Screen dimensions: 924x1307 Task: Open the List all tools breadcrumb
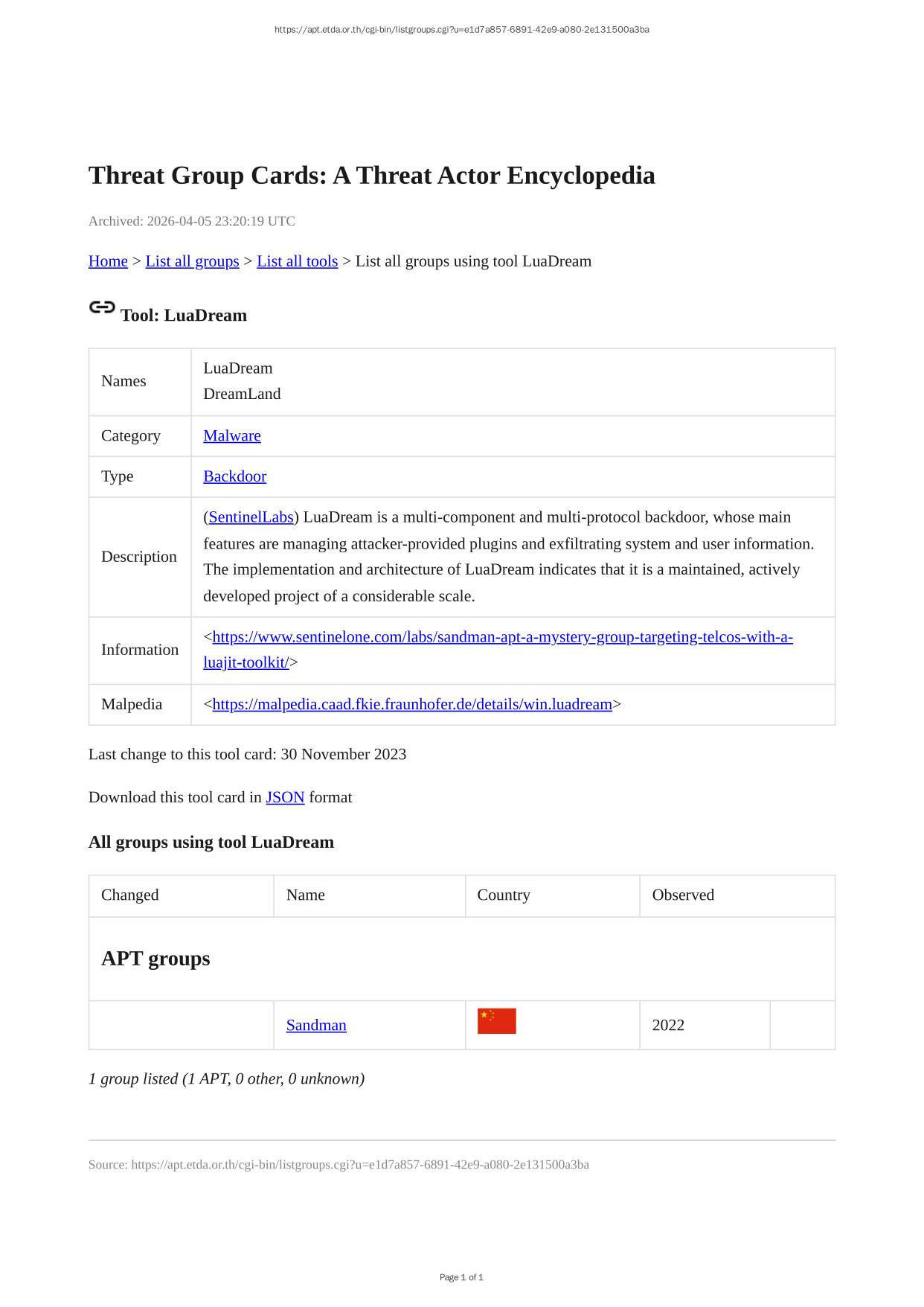tap(297, 261)
